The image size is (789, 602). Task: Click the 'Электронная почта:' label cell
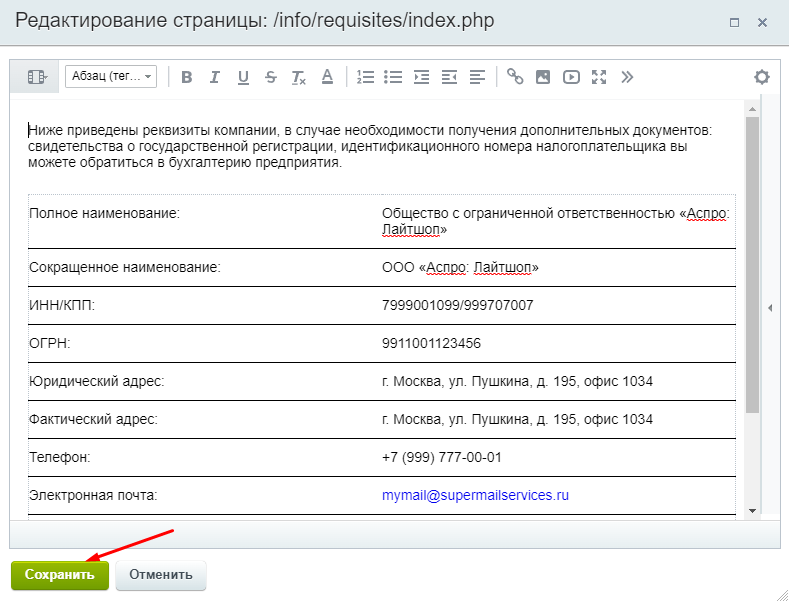[204, 495]
